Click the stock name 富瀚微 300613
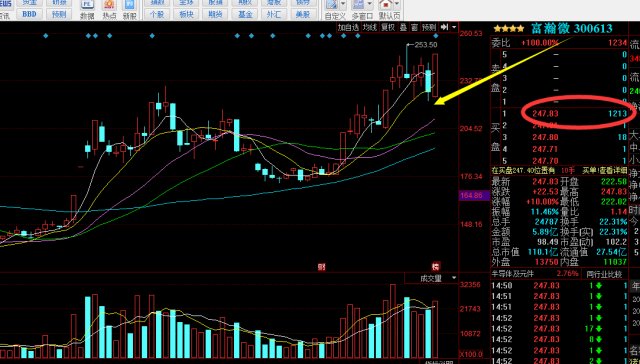640x364 pixels. click(x=571, y=28)
